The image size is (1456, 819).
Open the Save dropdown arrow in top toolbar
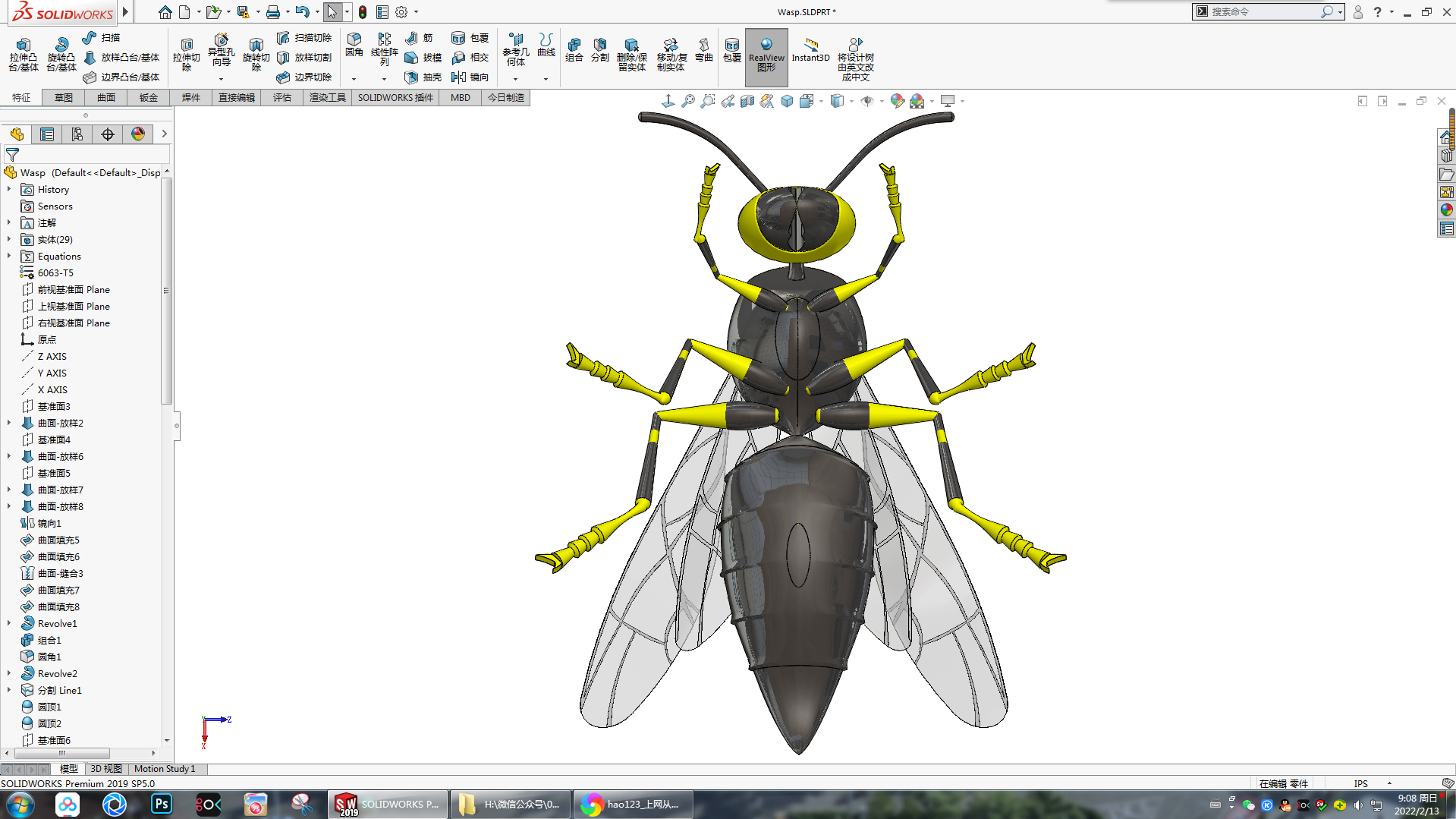258,12
